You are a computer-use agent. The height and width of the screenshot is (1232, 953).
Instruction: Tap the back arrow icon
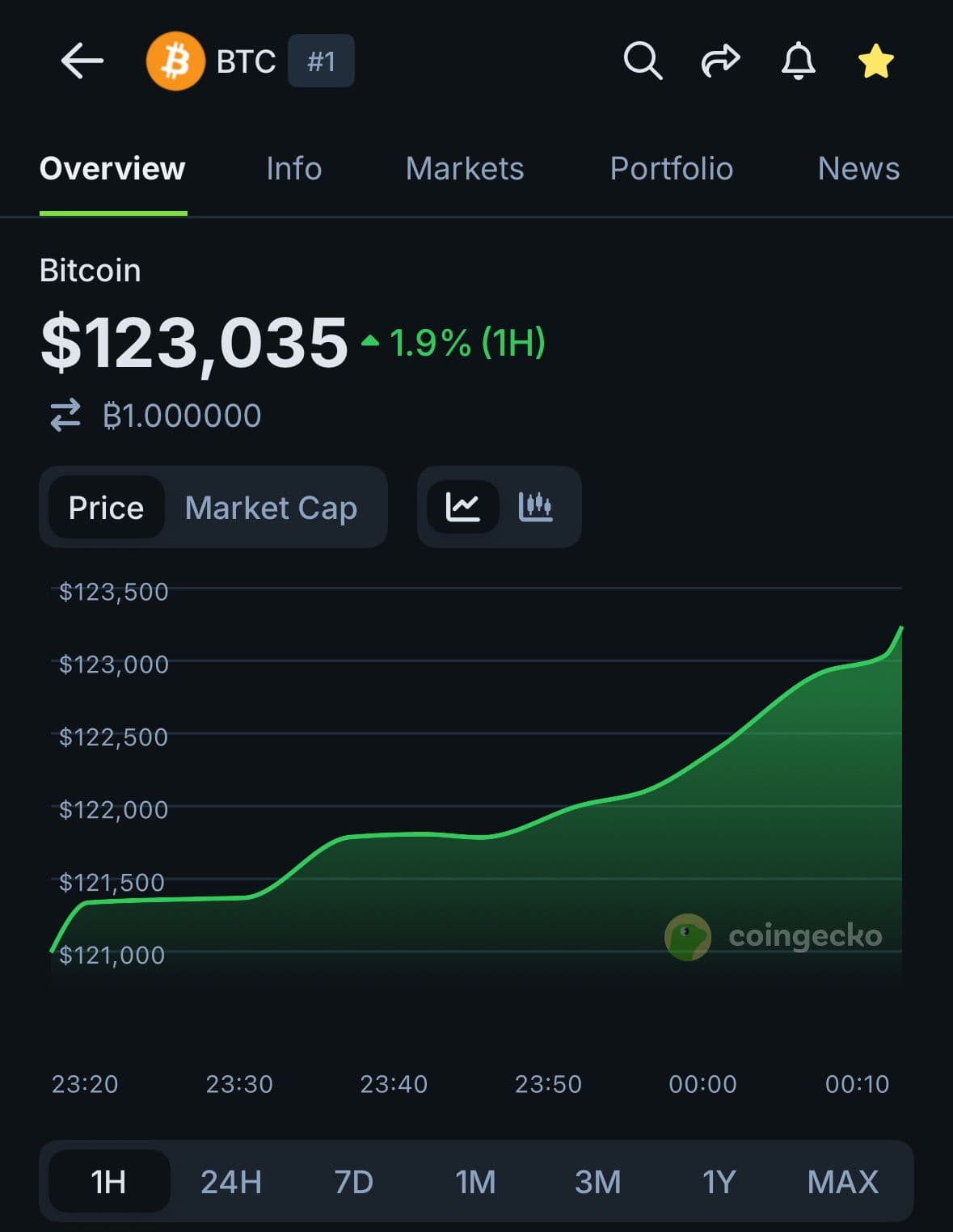click(x=82, y=61)
